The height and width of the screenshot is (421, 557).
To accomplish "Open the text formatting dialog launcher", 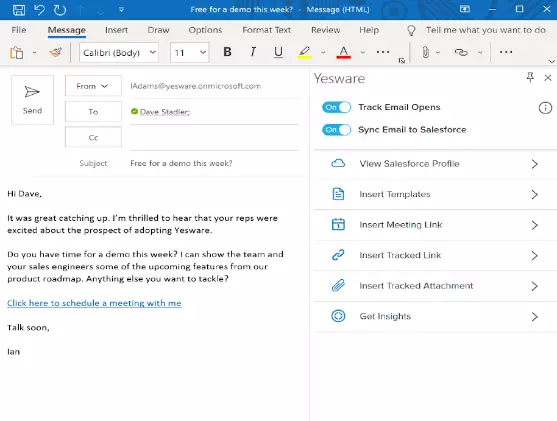I will (x=402, y=61).
